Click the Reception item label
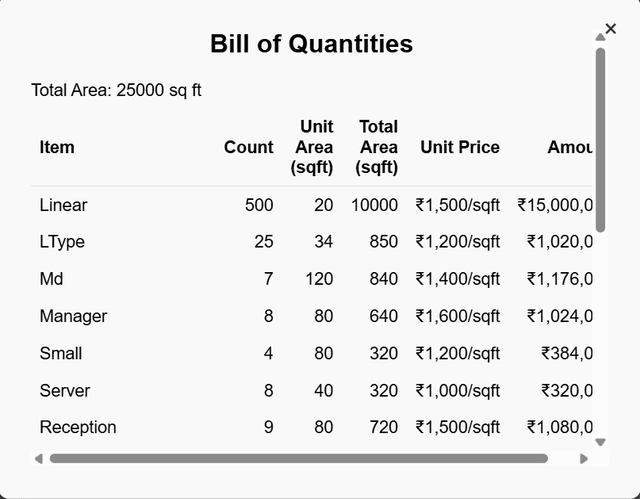This screenshot has width=640, height=499. [78, 427]
